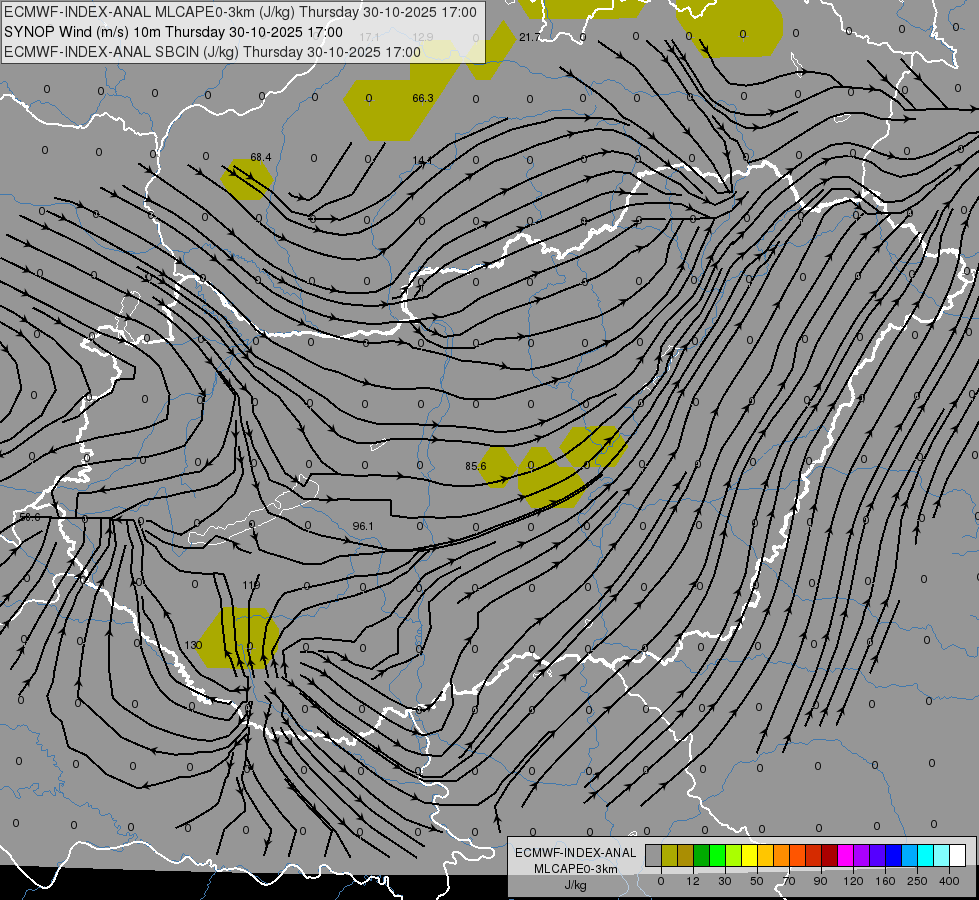Click the legend scale value '70'

(789, 881)
